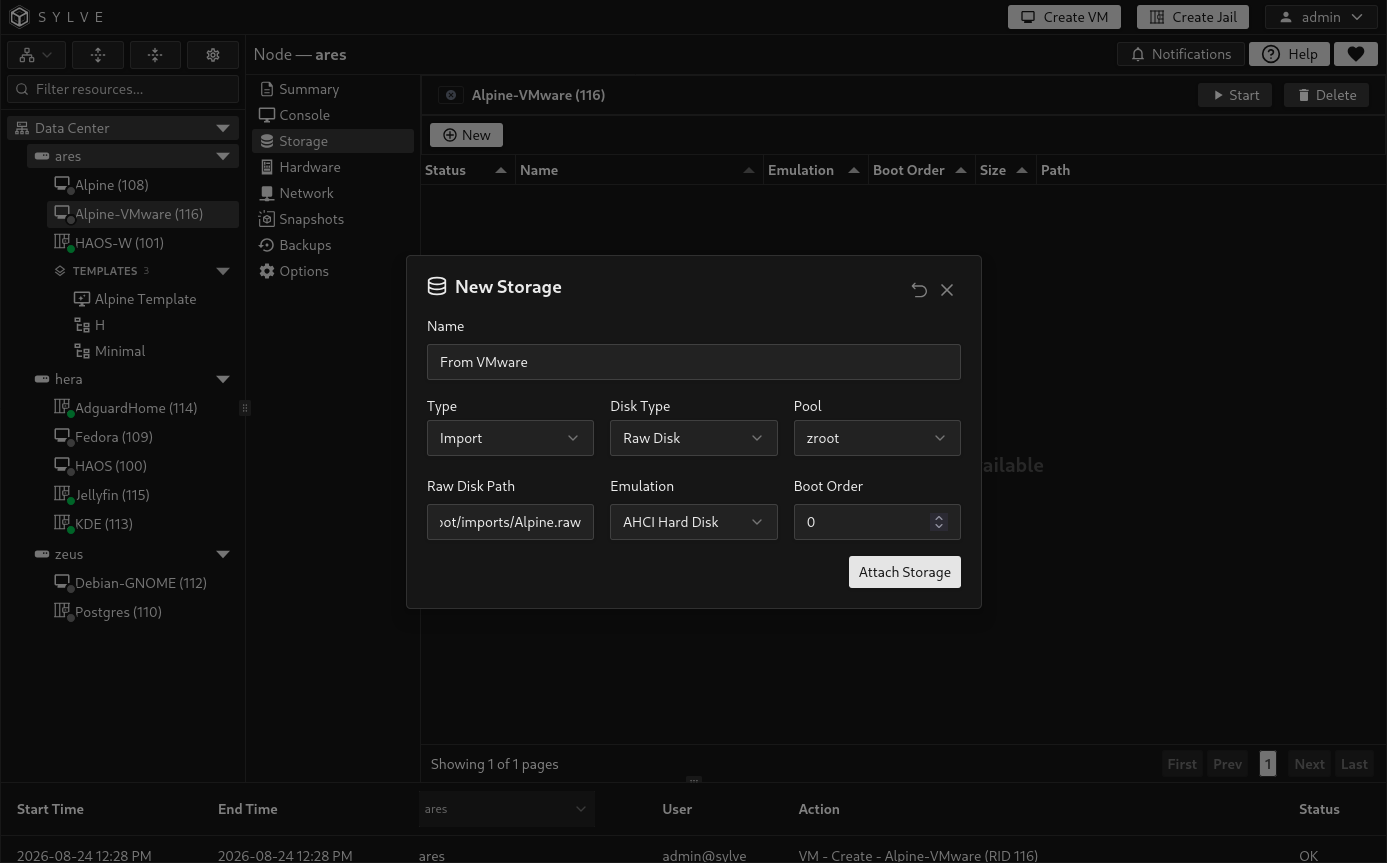Image resolution: width=1387 pixels, height=863 pixels.
Task: Click the sidebar resize handle
Action: point(244,408)
